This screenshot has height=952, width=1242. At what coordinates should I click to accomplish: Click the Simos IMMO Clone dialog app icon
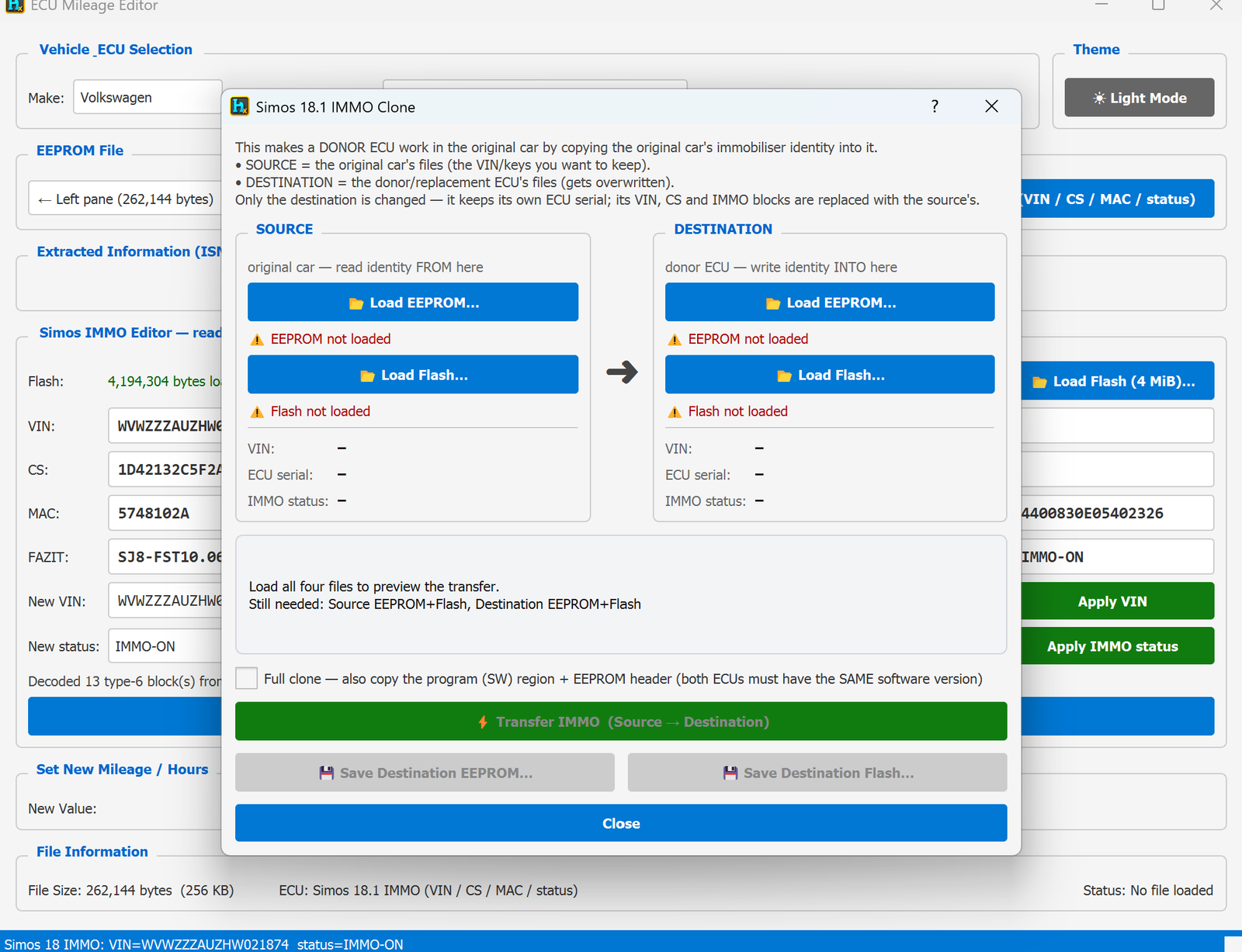(240, 106)
